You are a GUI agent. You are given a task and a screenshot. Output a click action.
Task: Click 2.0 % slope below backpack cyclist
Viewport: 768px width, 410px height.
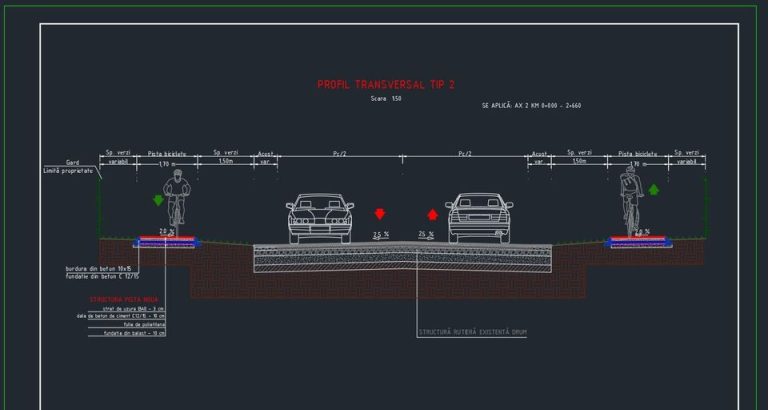[x=642, y=232]
